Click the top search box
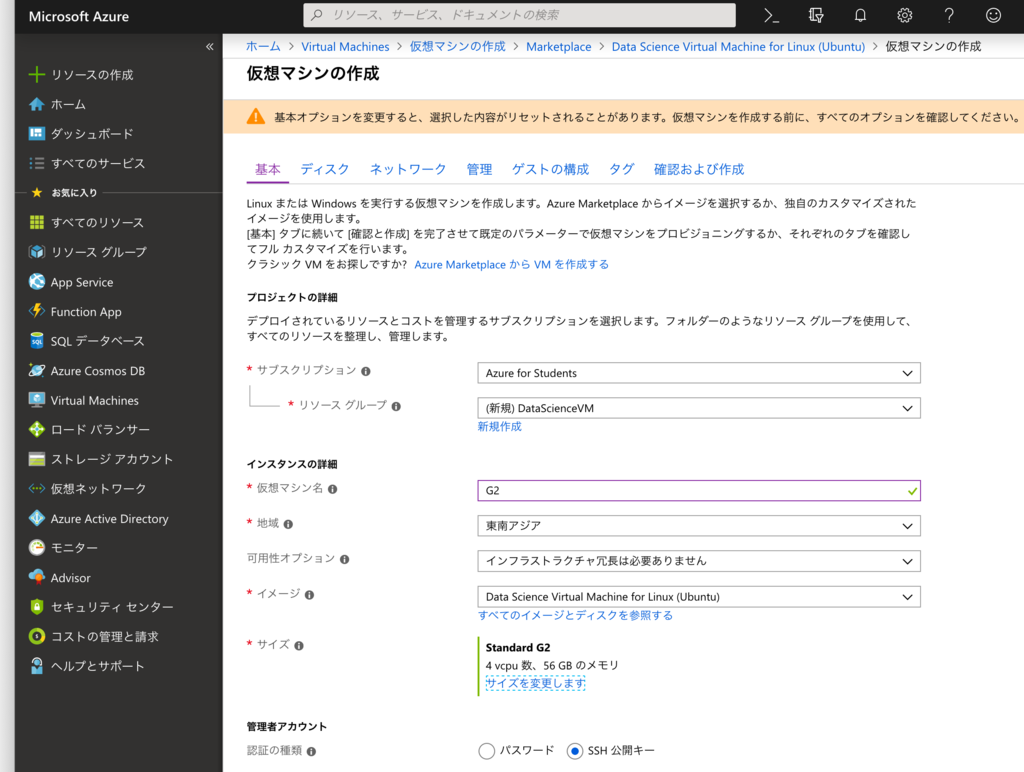 (519, 15)
